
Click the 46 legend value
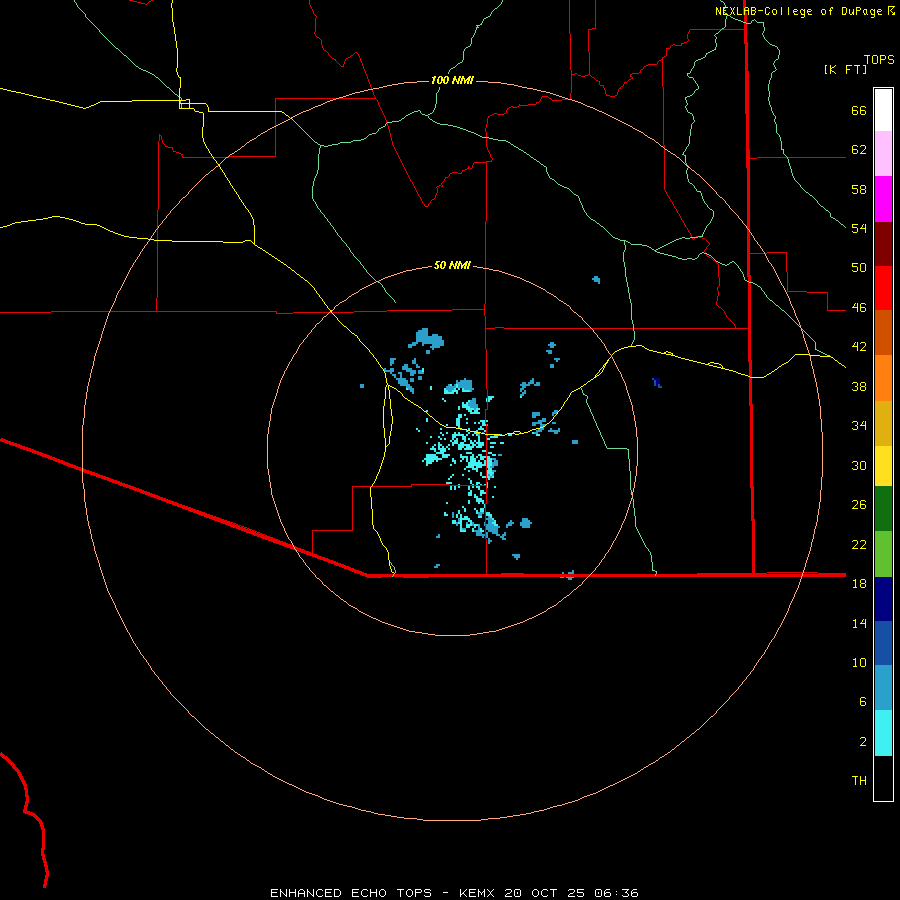(859, 308)
